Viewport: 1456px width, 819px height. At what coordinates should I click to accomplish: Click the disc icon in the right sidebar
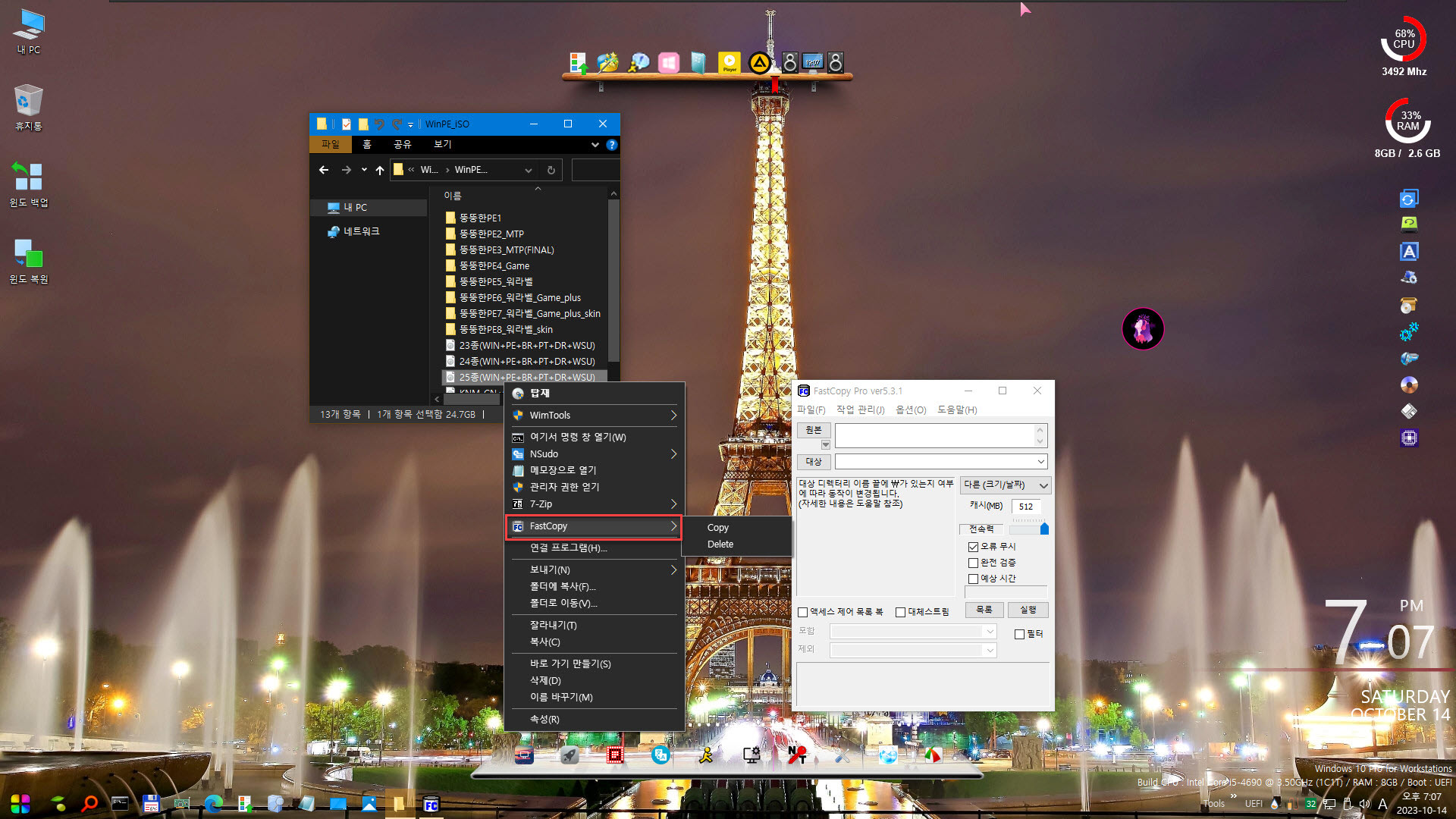1409,384
